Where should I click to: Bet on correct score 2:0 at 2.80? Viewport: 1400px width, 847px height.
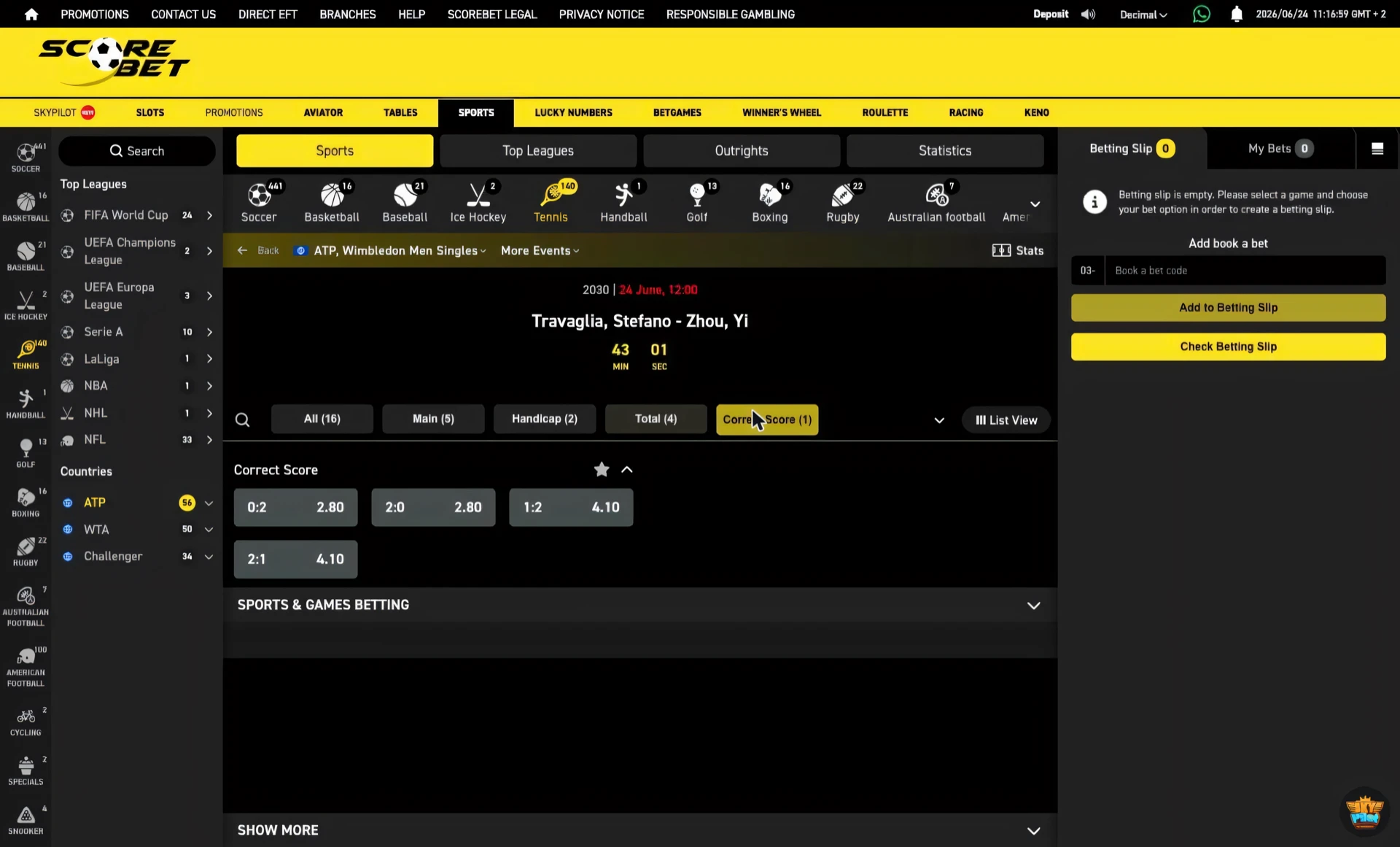click(433, 507)
